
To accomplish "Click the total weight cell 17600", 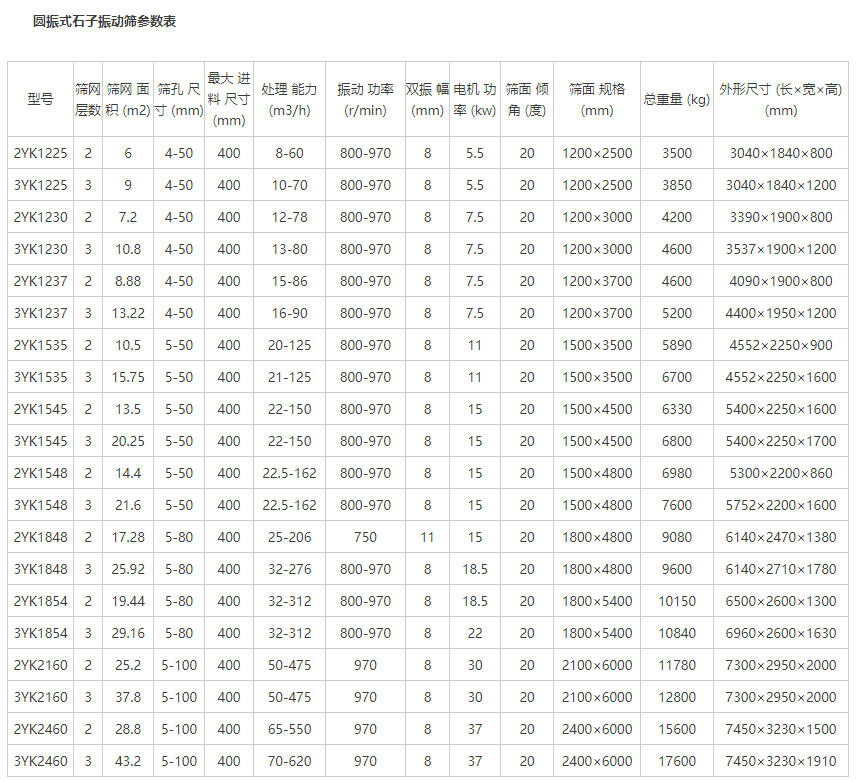I will click(x=676, y=761).
